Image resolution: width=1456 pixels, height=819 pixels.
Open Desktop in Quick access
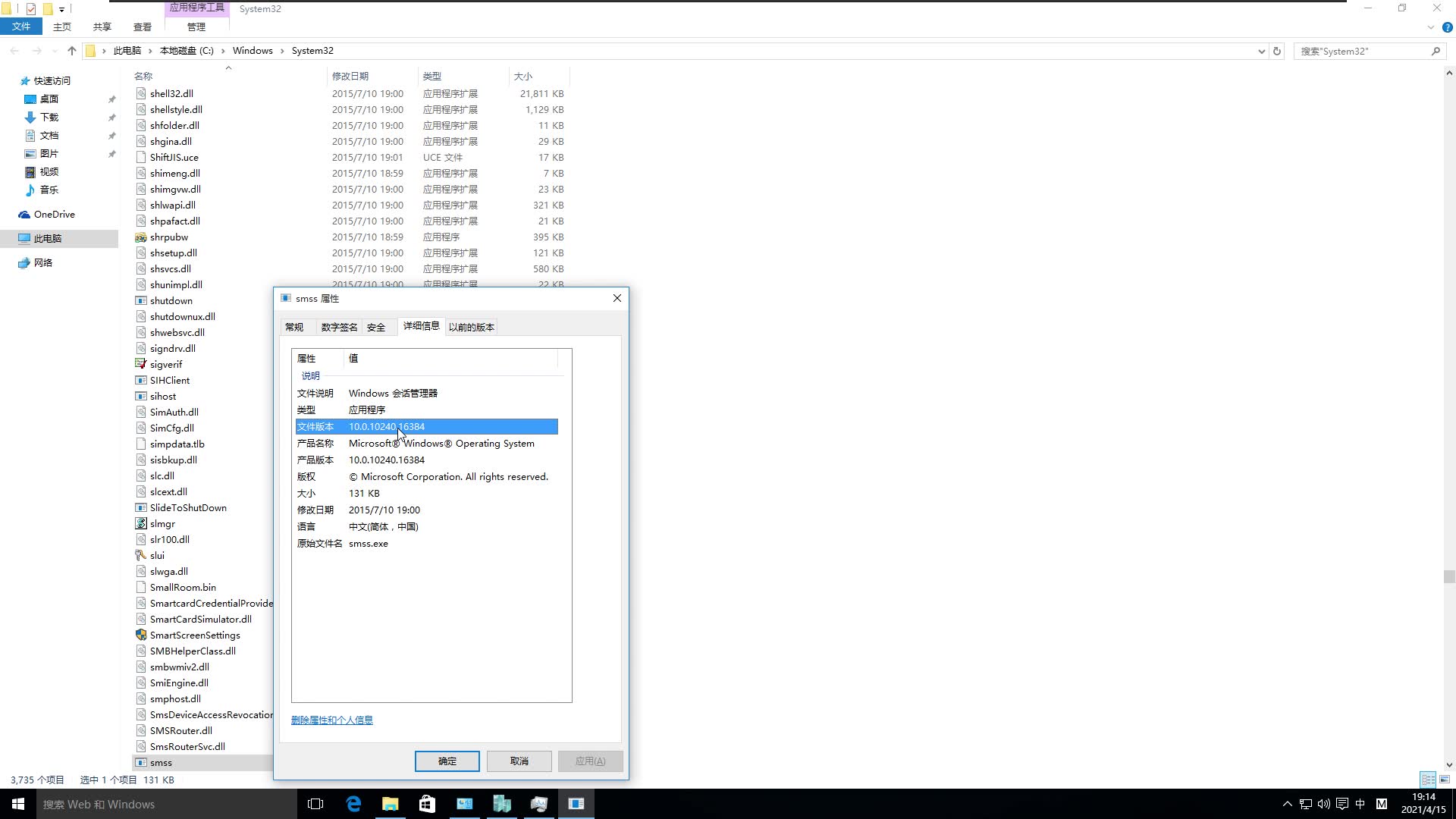coord(49,99)
